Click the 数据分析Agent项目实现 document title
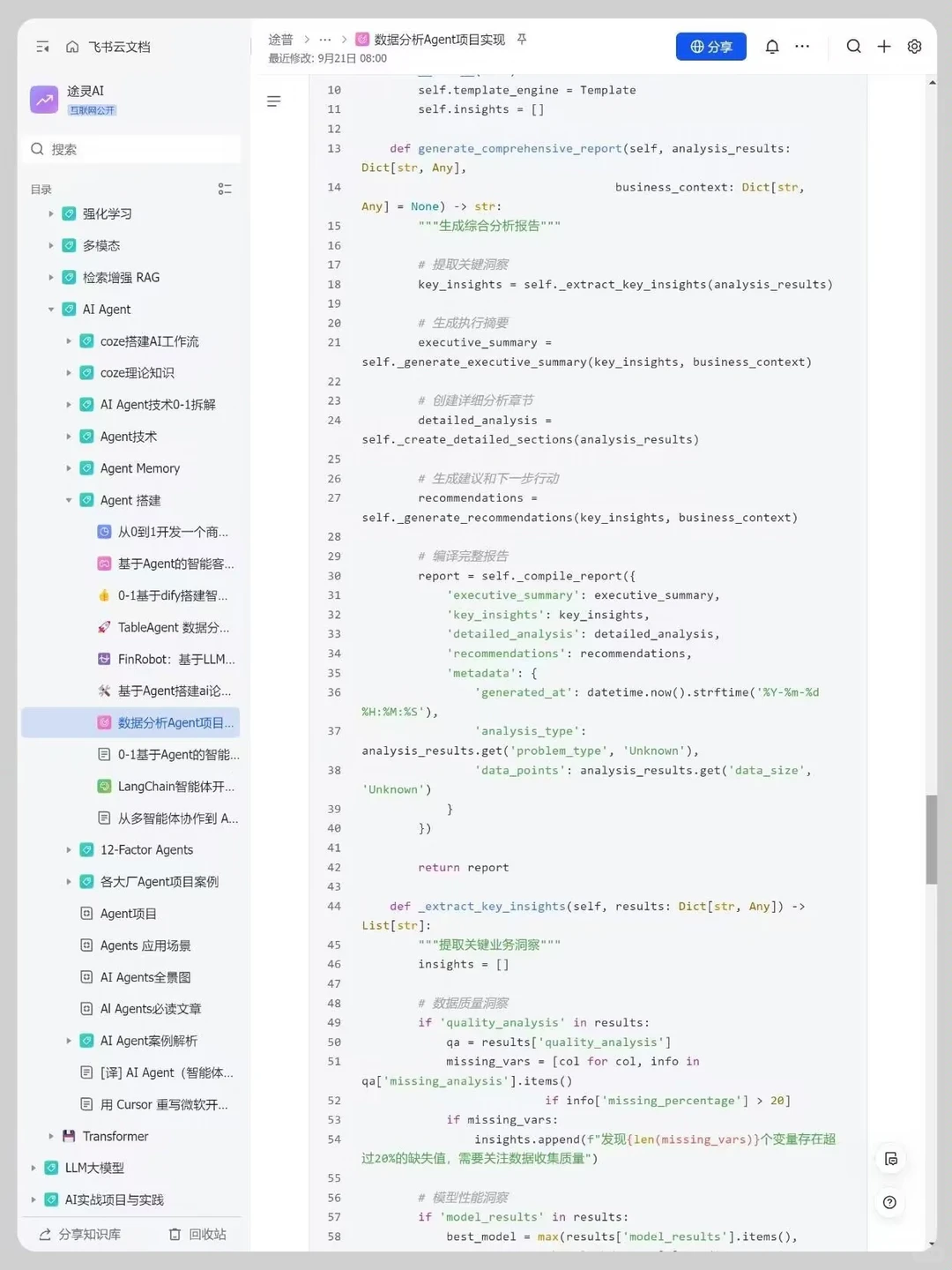 (x=440, y=40)
